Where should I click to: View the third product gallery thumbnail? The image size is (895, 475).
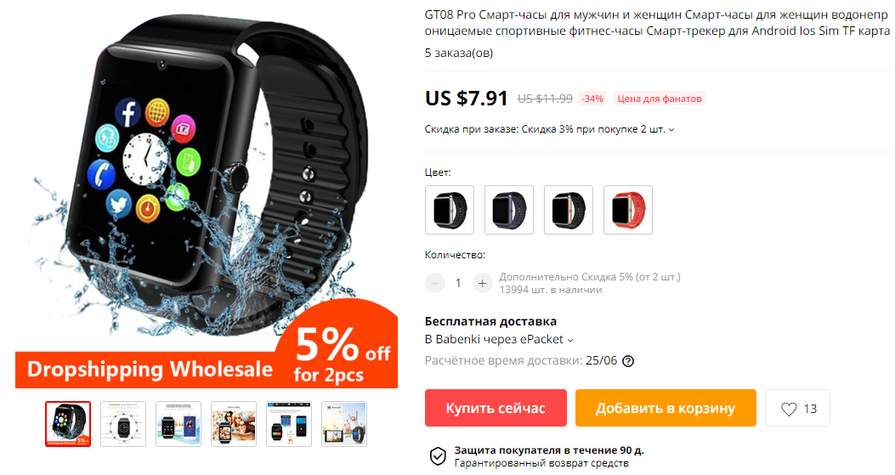click(178, 424)
